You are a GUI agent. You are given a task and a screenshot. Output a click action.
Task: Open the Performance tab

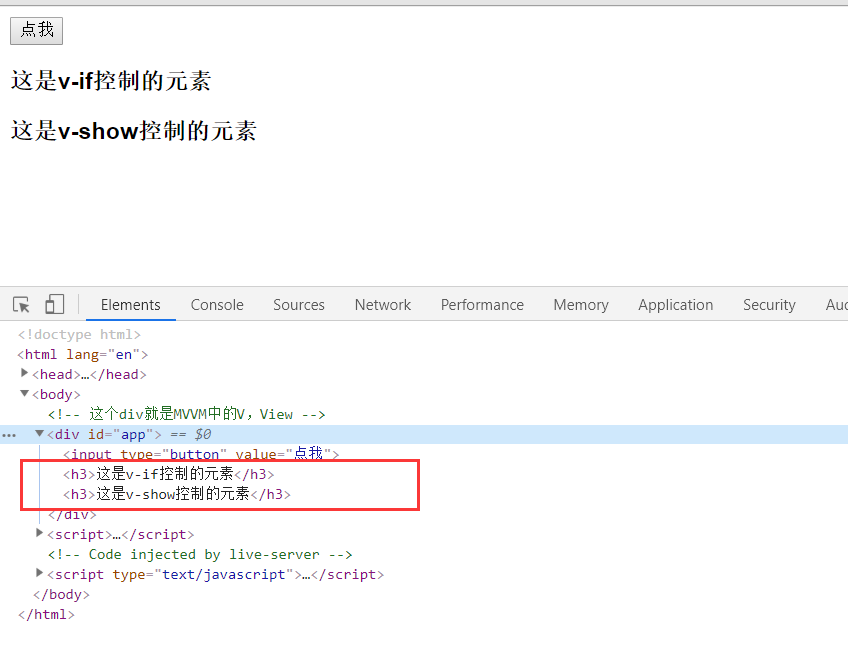[x=482, y=305]
